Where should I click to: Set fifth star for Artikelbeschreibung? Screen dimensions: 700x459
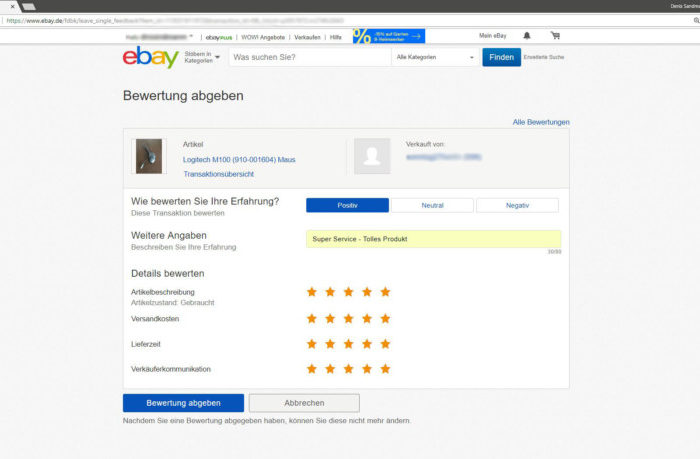pos(385,292)
